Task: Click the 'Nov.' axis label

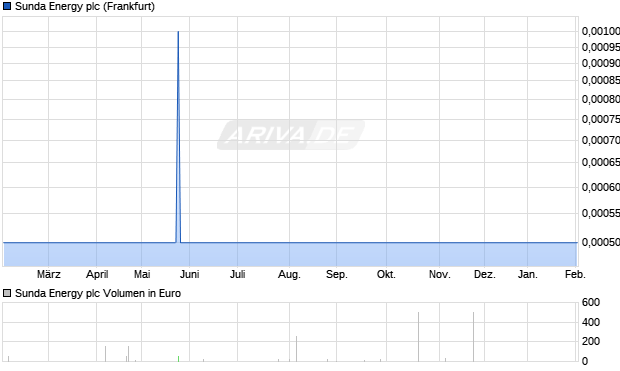Action: tap(440, 274)
